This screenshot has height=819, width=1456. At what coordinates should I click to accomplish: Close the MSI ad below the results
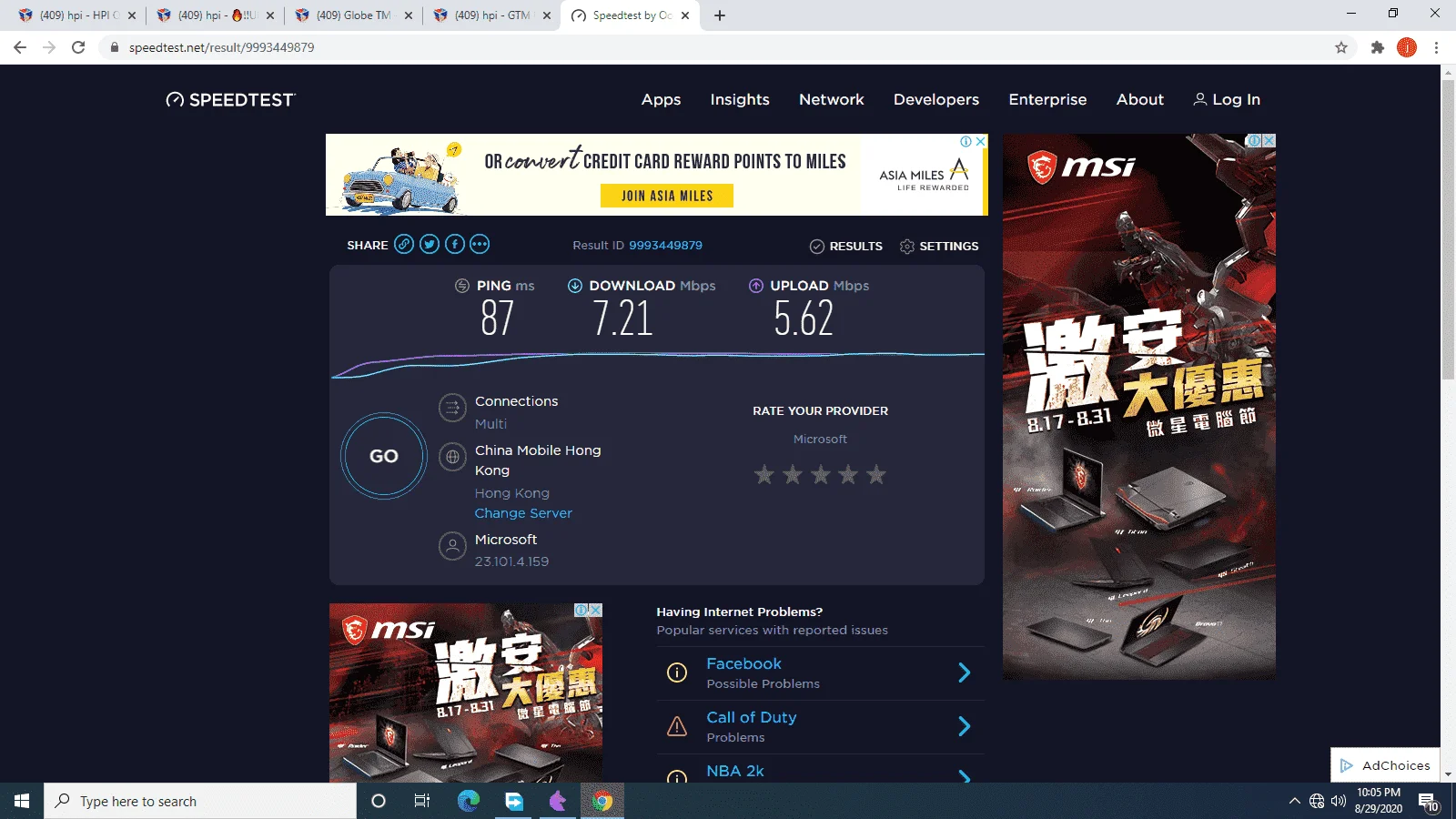[596, 610]
